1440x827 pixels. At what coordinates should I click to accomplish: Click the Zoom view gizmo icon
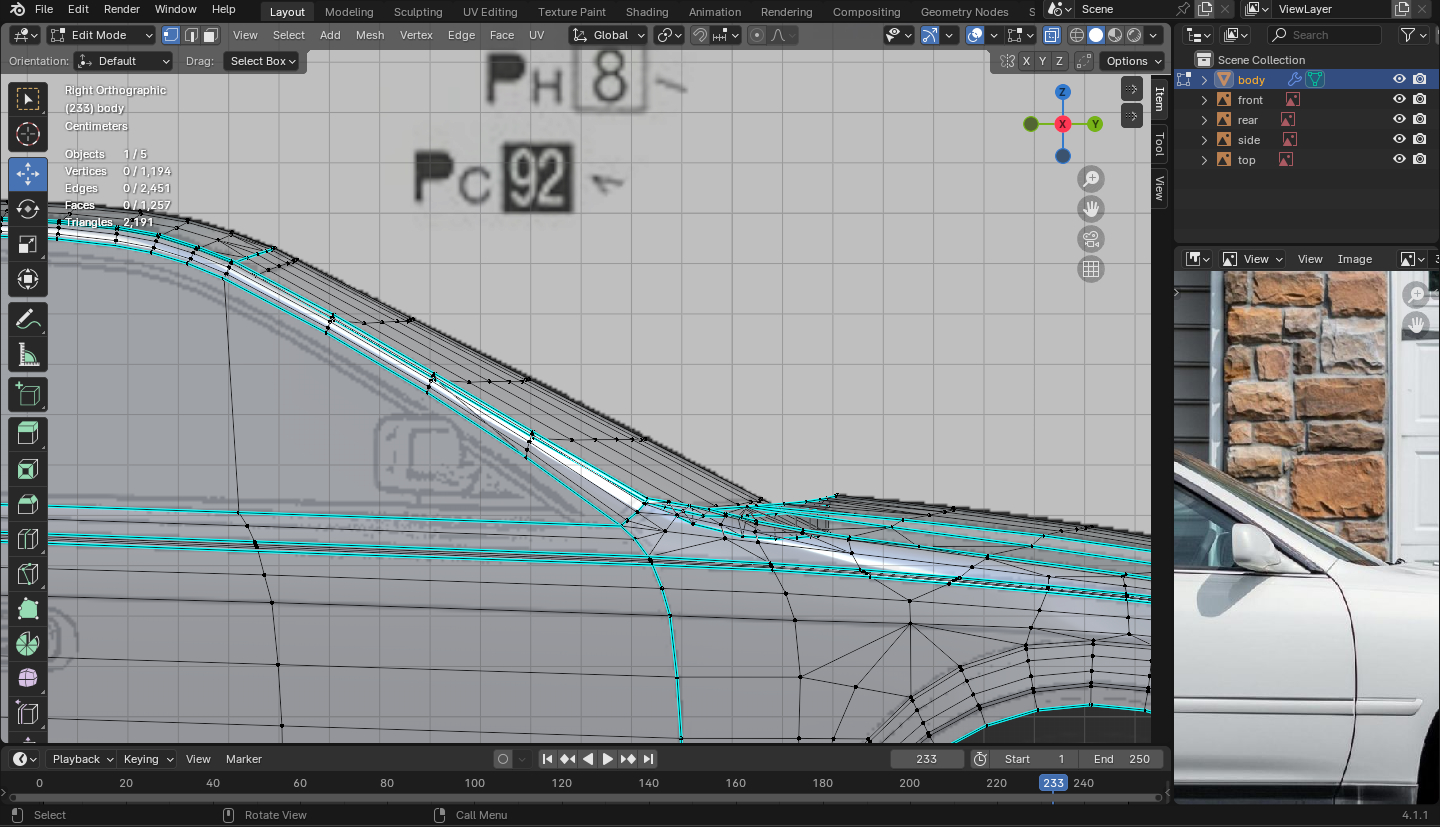click(1091, 179)
